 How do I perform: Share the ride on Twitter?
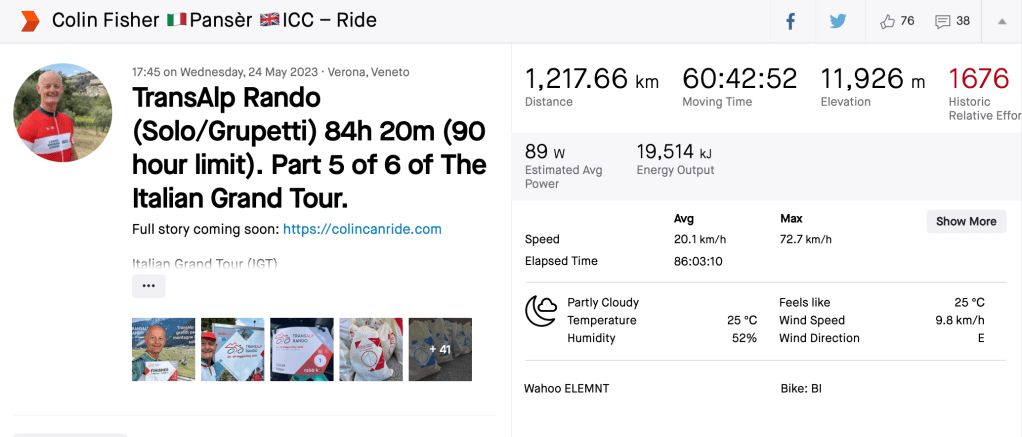coord(837,21)
